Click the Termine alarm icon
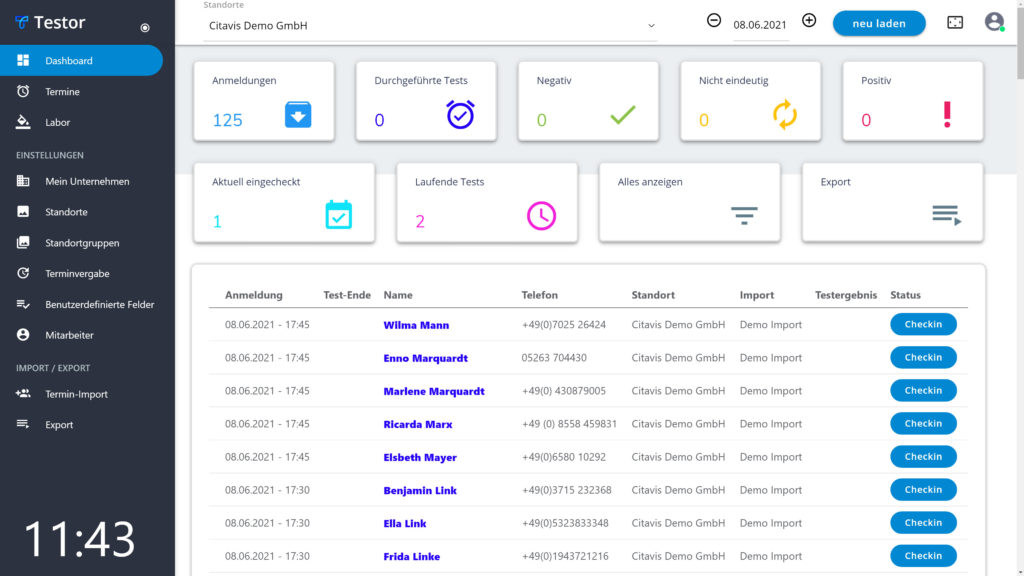The width and height of the screenshot is (1024, 576). (23, 91)
